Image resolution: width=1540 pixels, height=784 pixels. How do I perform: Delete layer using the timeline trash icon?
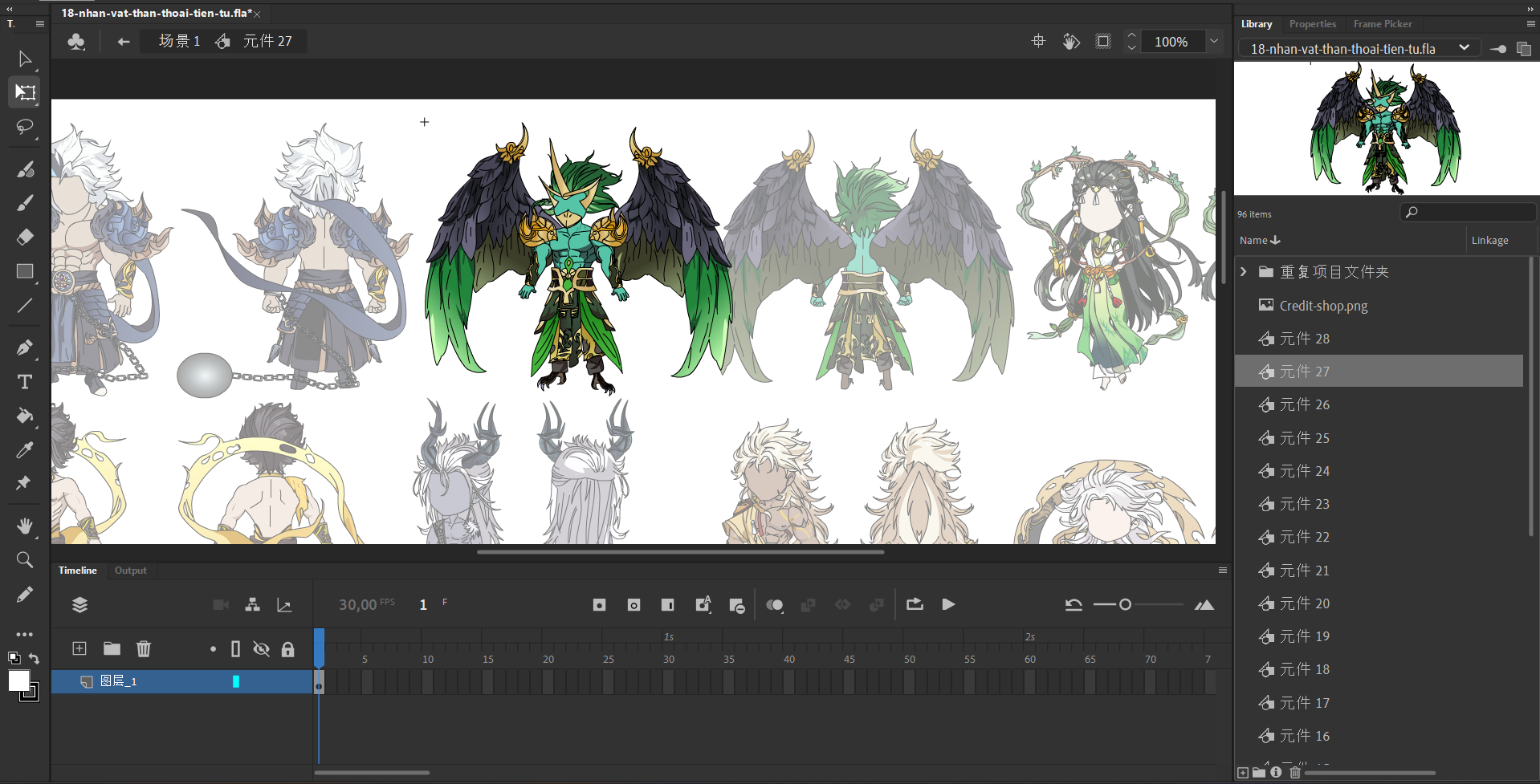tap(143, 648)
